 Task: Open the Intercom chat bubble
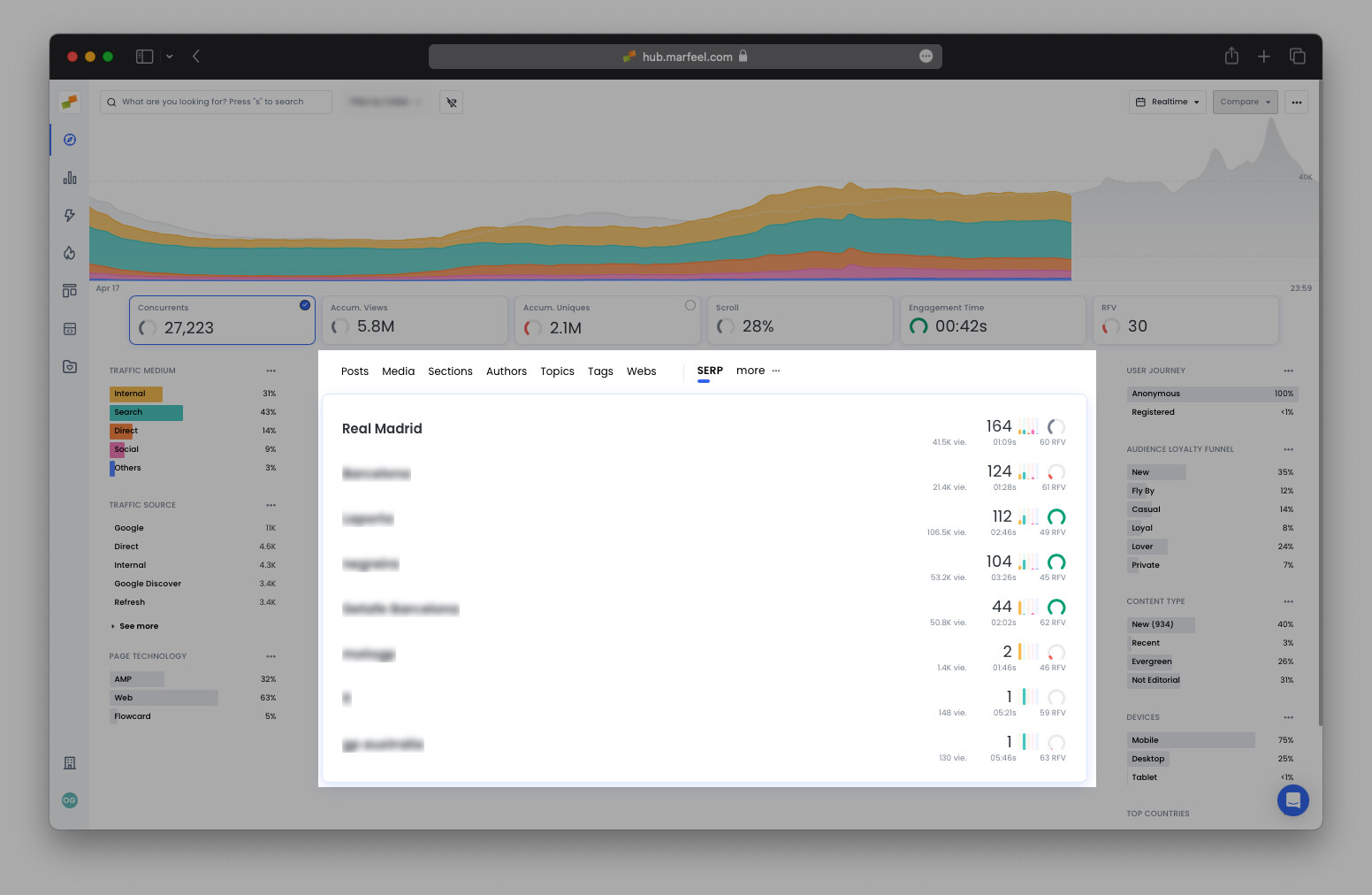[x=1293, y=800]
